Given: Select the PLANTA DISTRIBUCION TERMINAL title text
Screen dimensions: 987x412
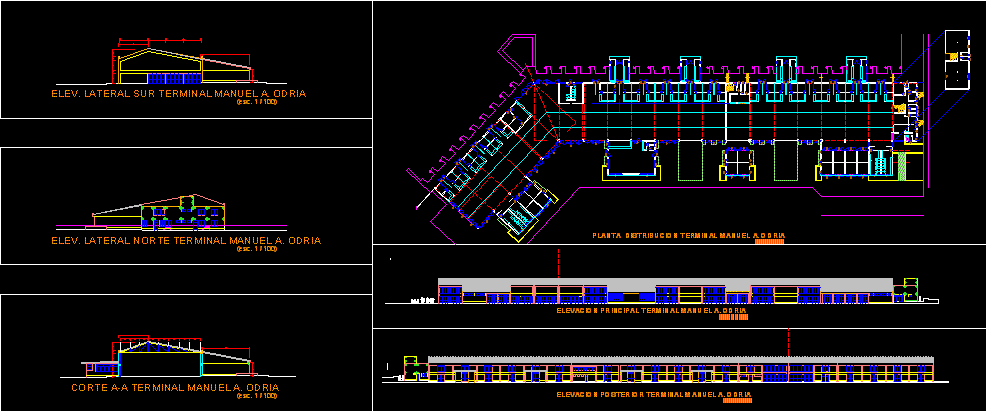Looking at the screenshot, I should point(688,236).
